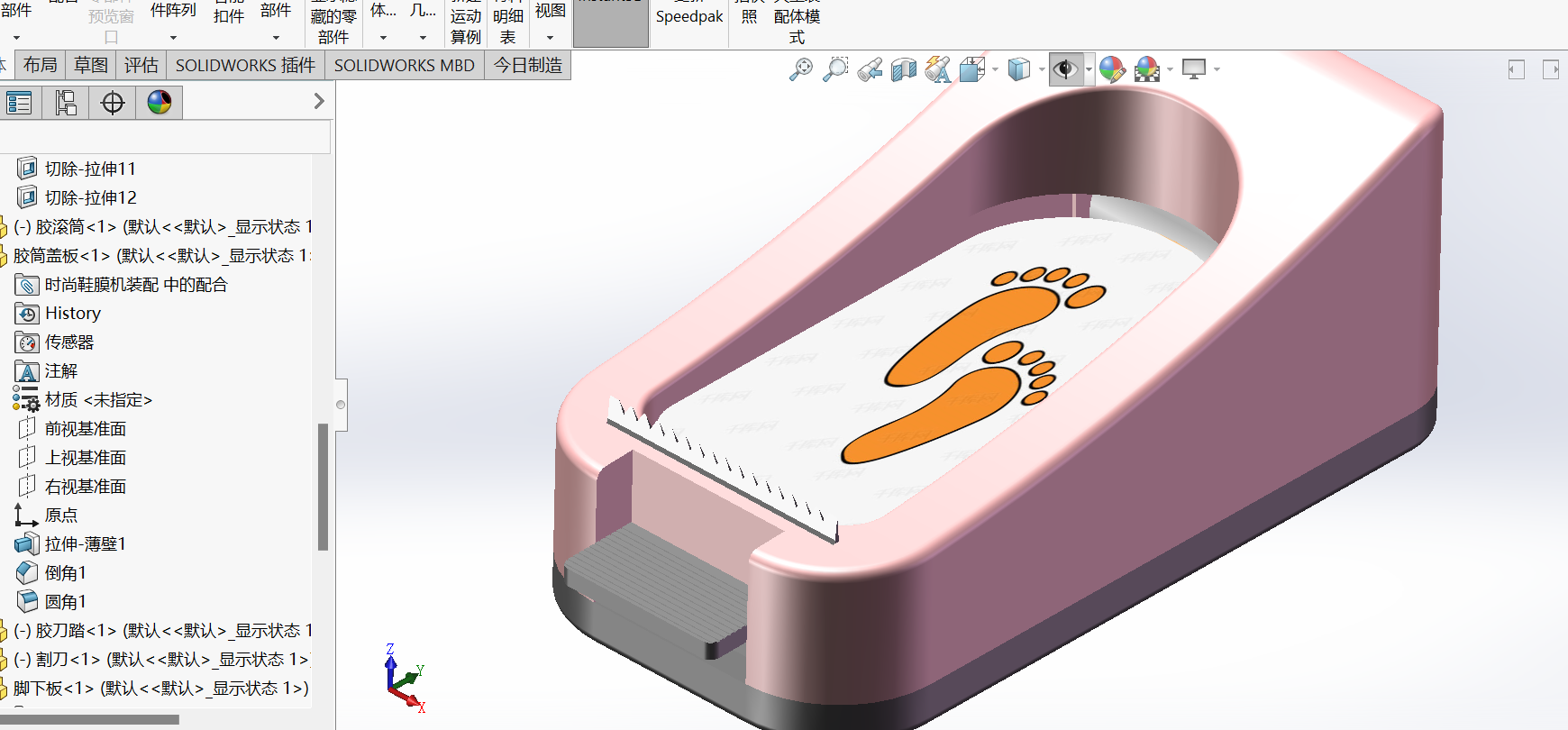1568x730 pixels.
Task: Click the feature tree horizontal scrollbar thumb
Action: click(89, 719)
